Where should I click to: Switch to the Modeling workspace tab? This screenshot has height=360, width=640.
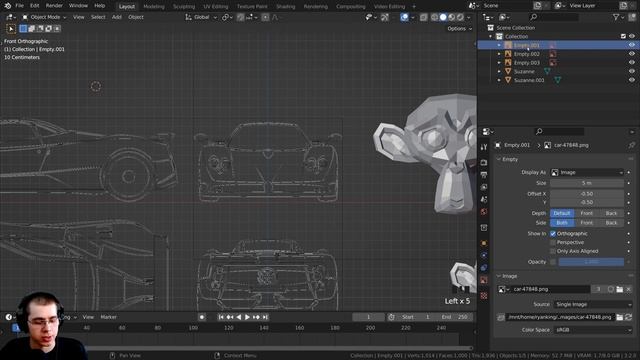(154, 7)
